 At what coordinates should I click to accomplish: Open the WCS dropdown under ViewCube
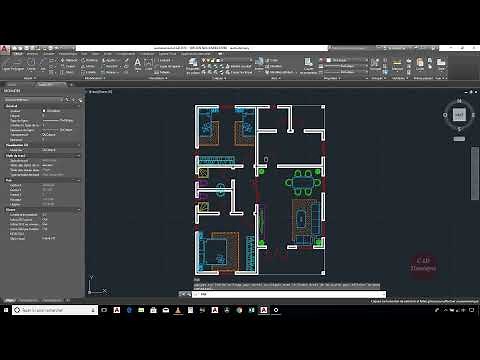(459, 139)
